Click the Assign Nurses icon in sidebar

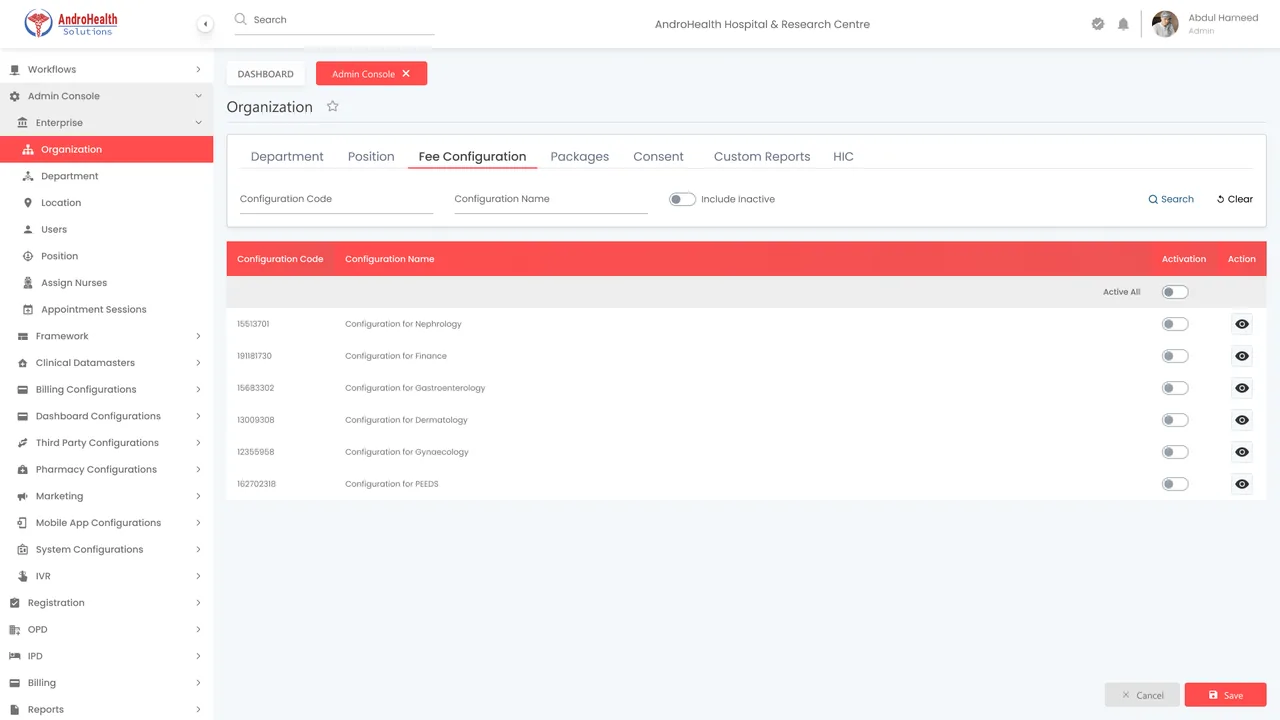point(28,283)
